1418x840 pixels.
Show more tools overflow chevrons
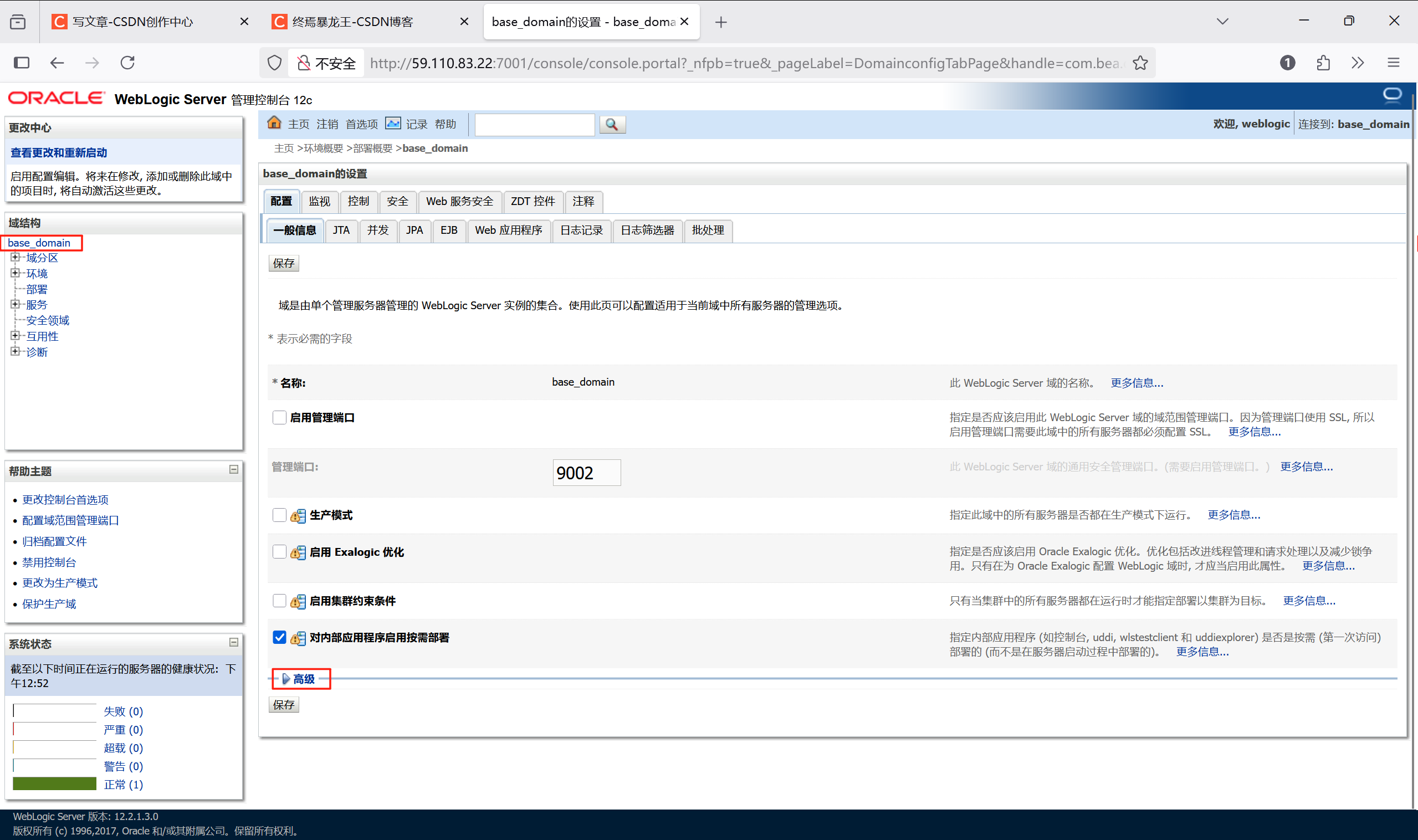(x=1358, y=62)
